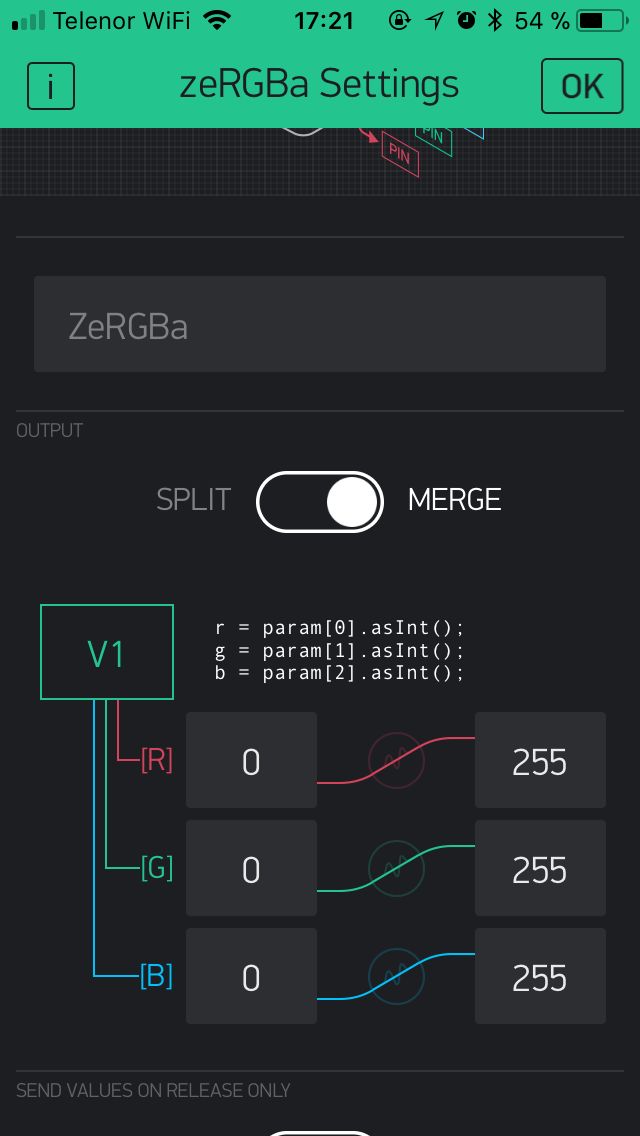The width and height of the screenshot is (640, 1136).
Task: Edit the green channel maximum value 255
Action: 540,868
